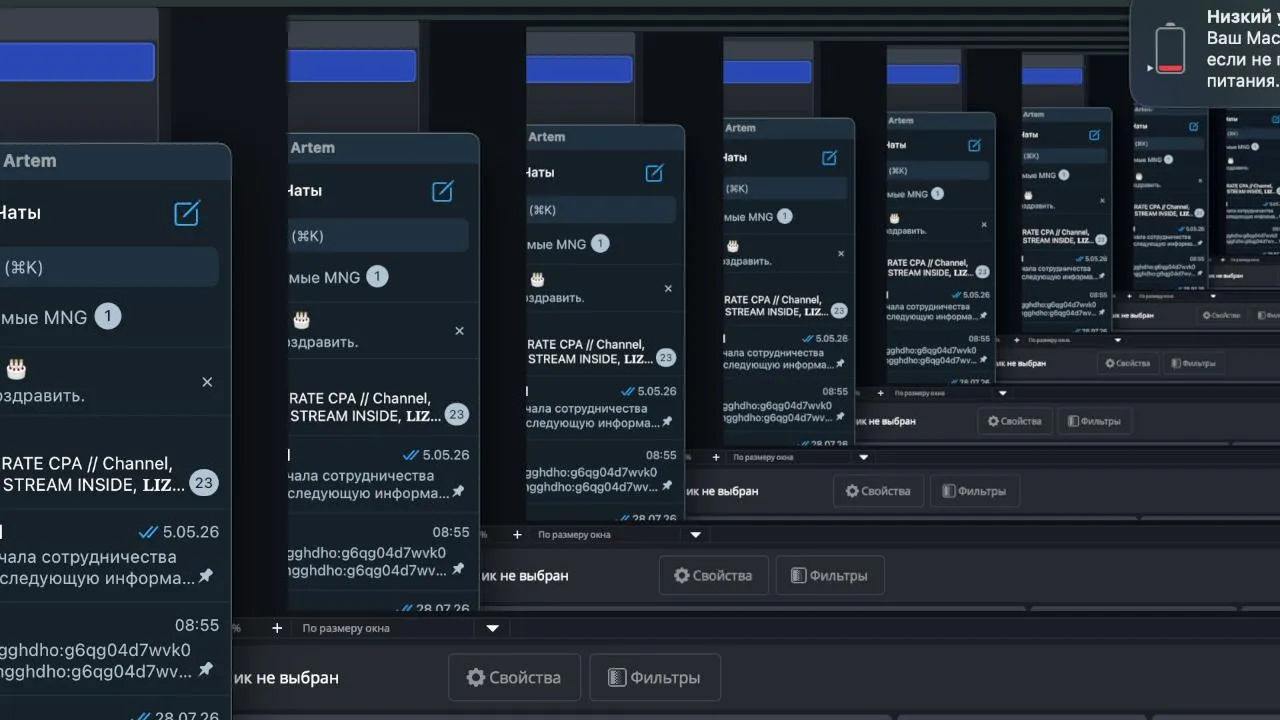Click the plus icon beside largest "По размеру окна"
The width and height of the screenshot is (1280, 720).
277,628
